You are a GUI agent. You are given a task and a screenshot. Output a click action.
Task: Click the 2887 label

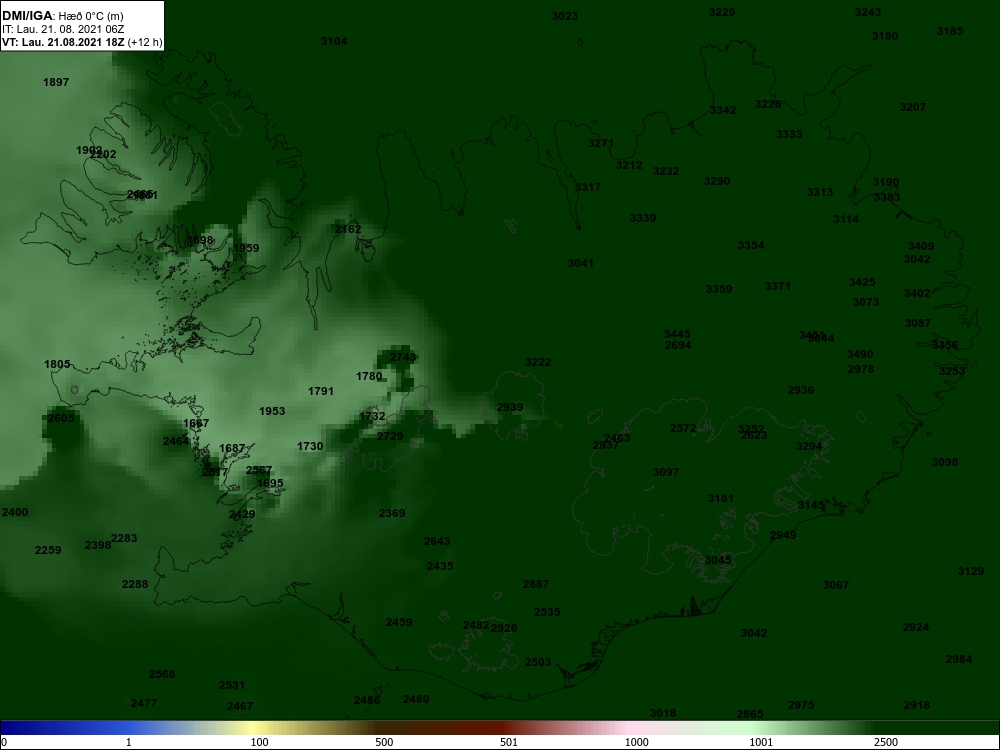[536, 584]
